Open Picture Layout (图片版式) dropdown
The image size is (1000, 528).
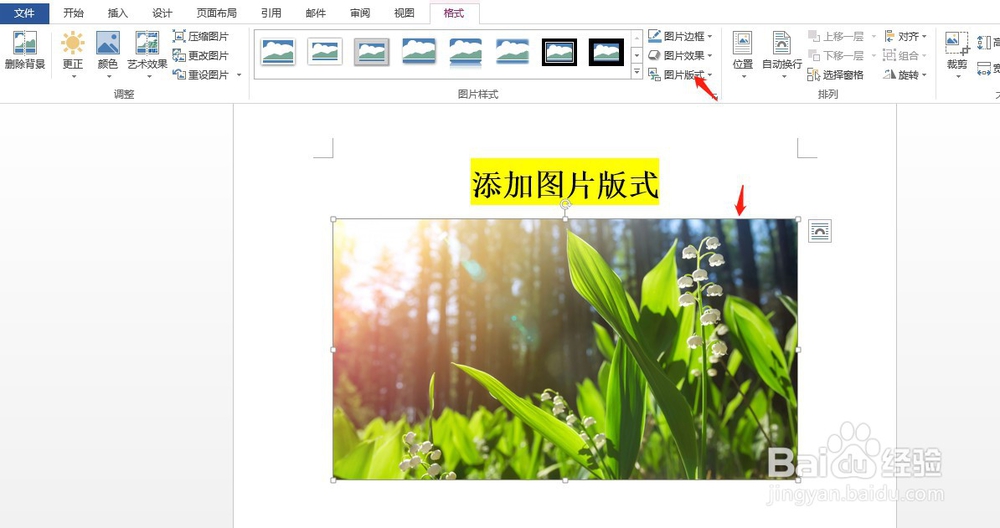(x=680, y=75)
